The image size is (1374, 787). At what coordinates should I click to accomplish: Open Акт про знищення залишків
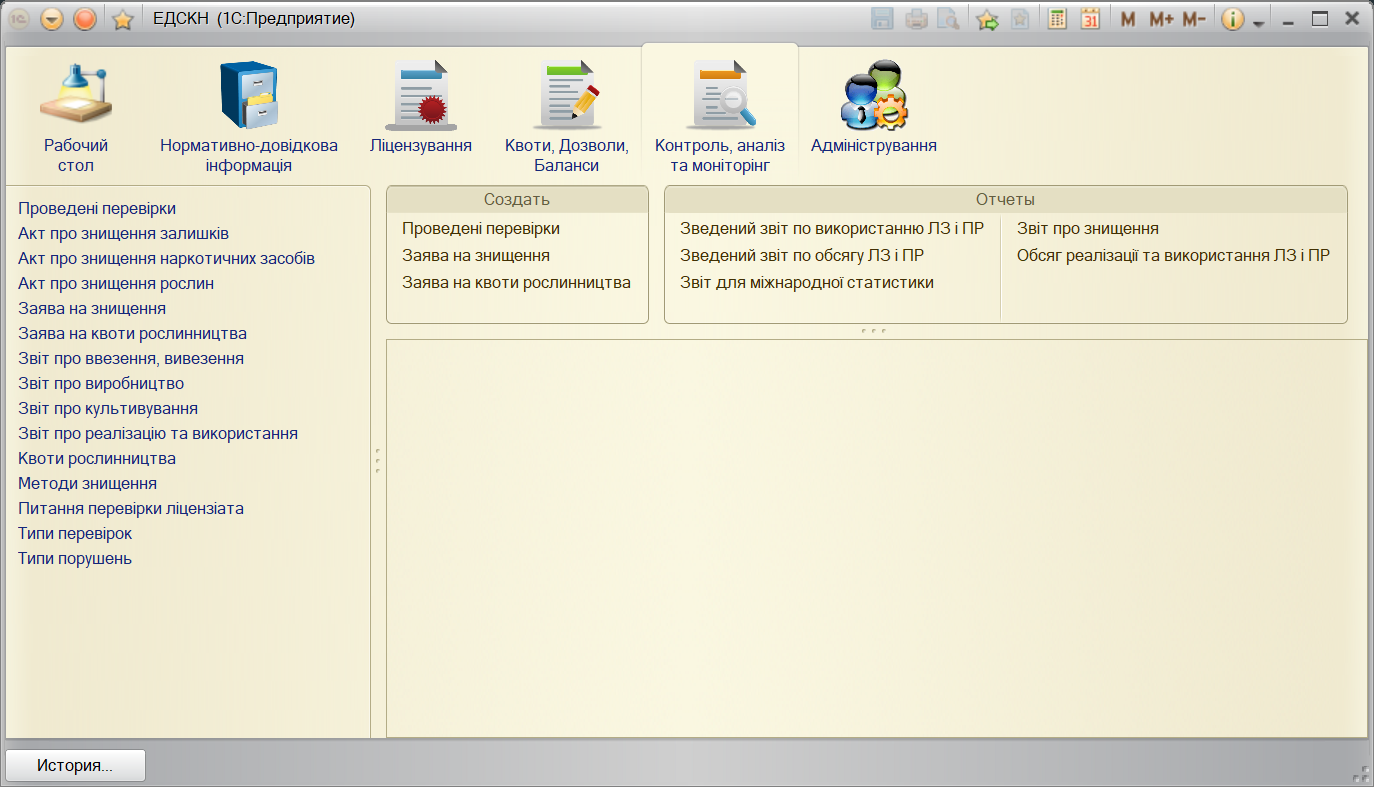pyautogui.click(x=123, y=233)
